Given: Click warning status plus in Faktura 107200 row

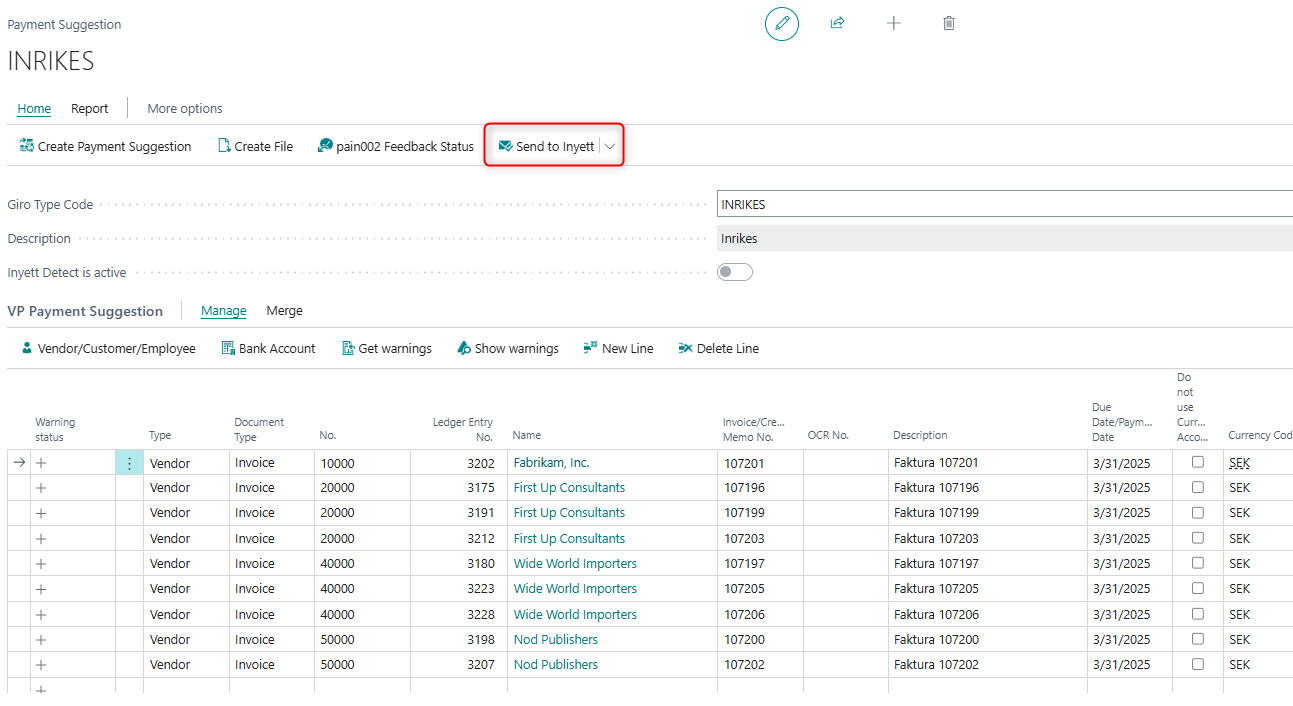Looking at the screenshot, I should (x=41, y=640).
